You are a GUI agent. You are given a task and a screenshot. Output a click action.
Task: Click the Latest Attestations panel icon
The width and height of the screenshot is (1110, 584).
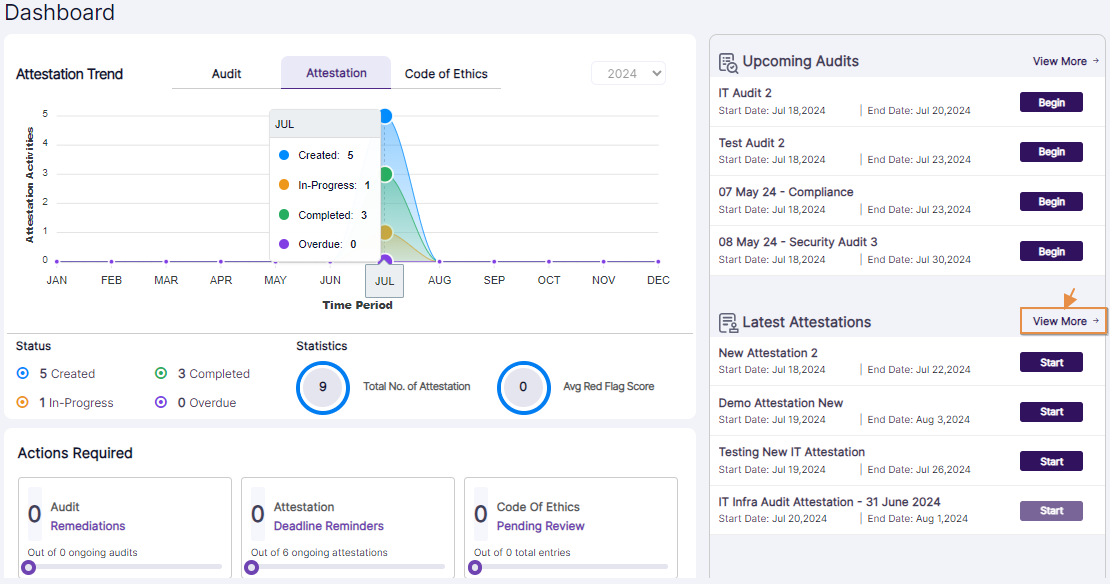[x=728, y=322]
